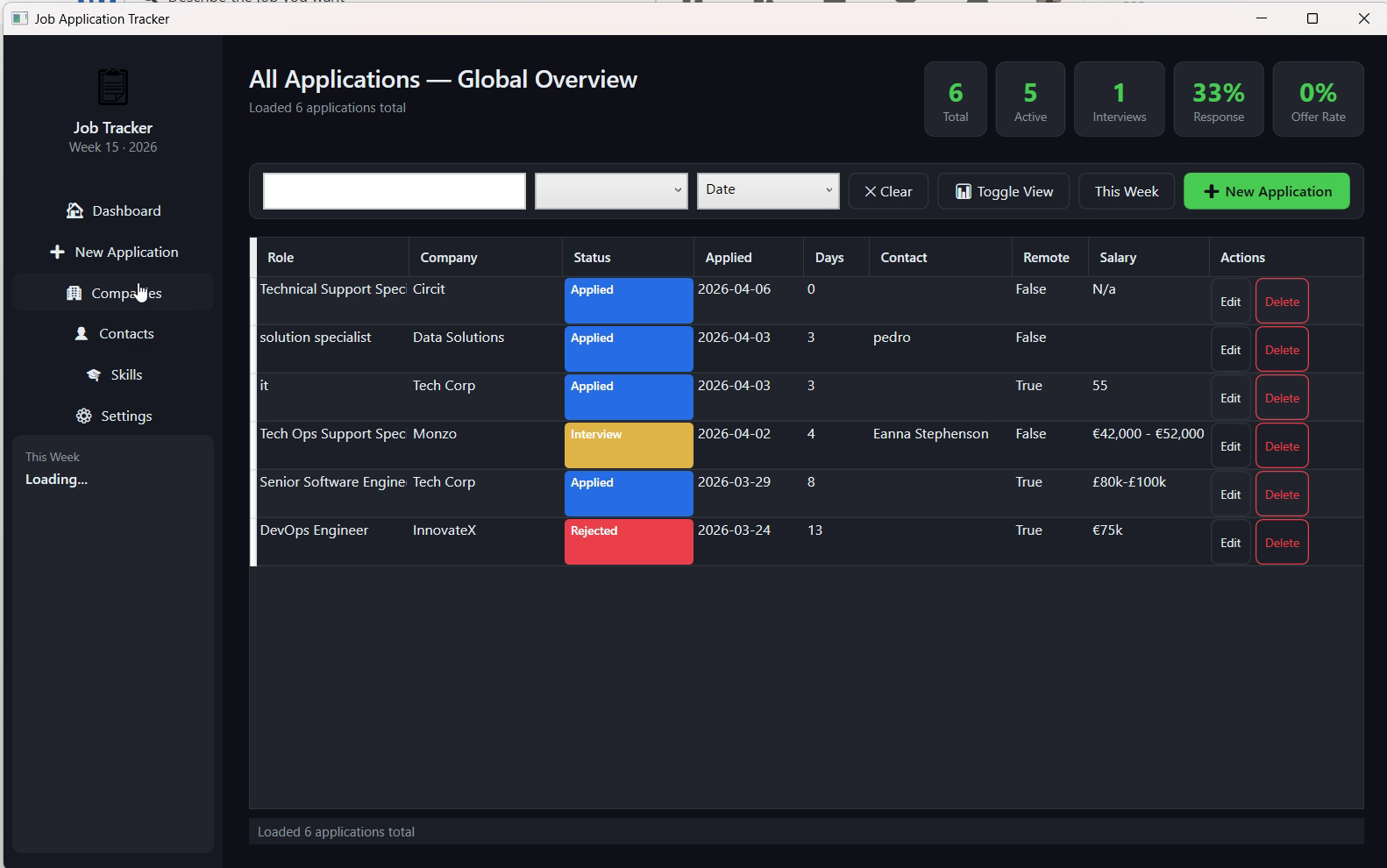1387x868 pixels.
Task: Click the Applied status badge for Circit
Action: tap(629, 301)
